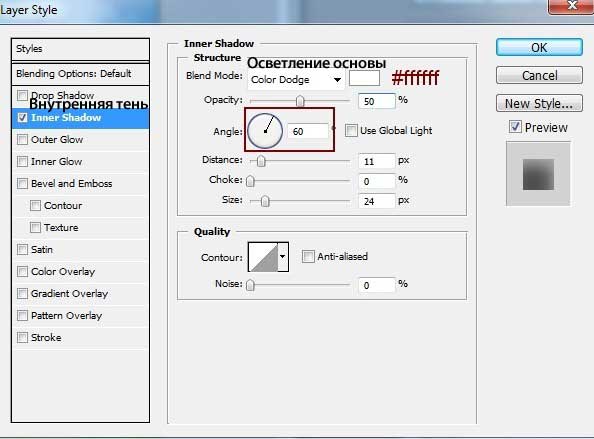
Task: Click the Noise value field
Action: tap(377, 285)
